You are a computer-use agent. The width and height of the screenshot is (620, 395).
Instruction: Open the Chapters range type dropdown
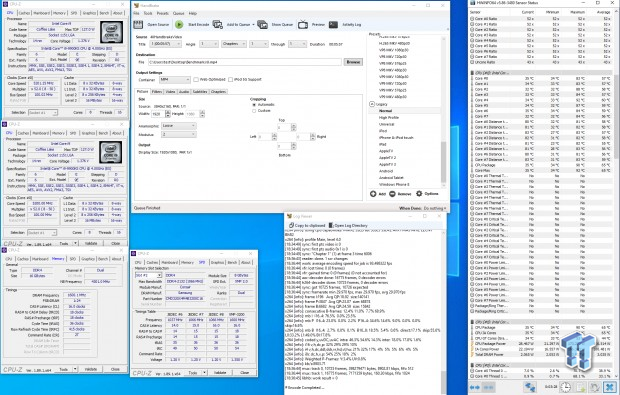coord(234,44)
